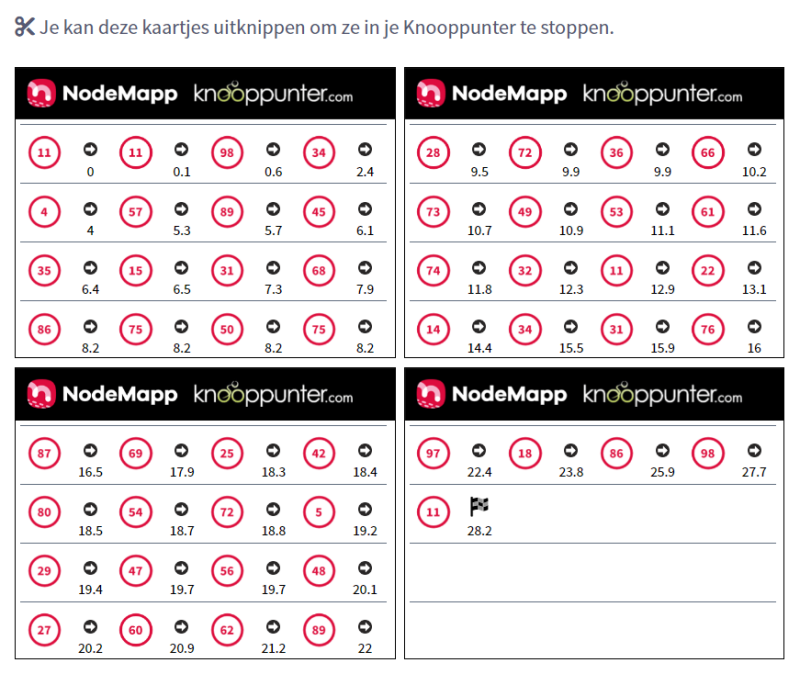Select node number 97 circle
This screenshot has height=674, width=800.
433,453
